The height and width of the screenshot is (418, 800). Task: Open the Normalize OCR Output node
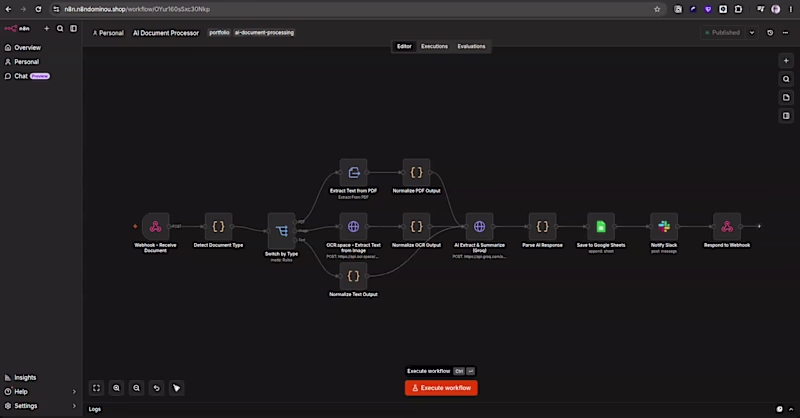[416, 227]
